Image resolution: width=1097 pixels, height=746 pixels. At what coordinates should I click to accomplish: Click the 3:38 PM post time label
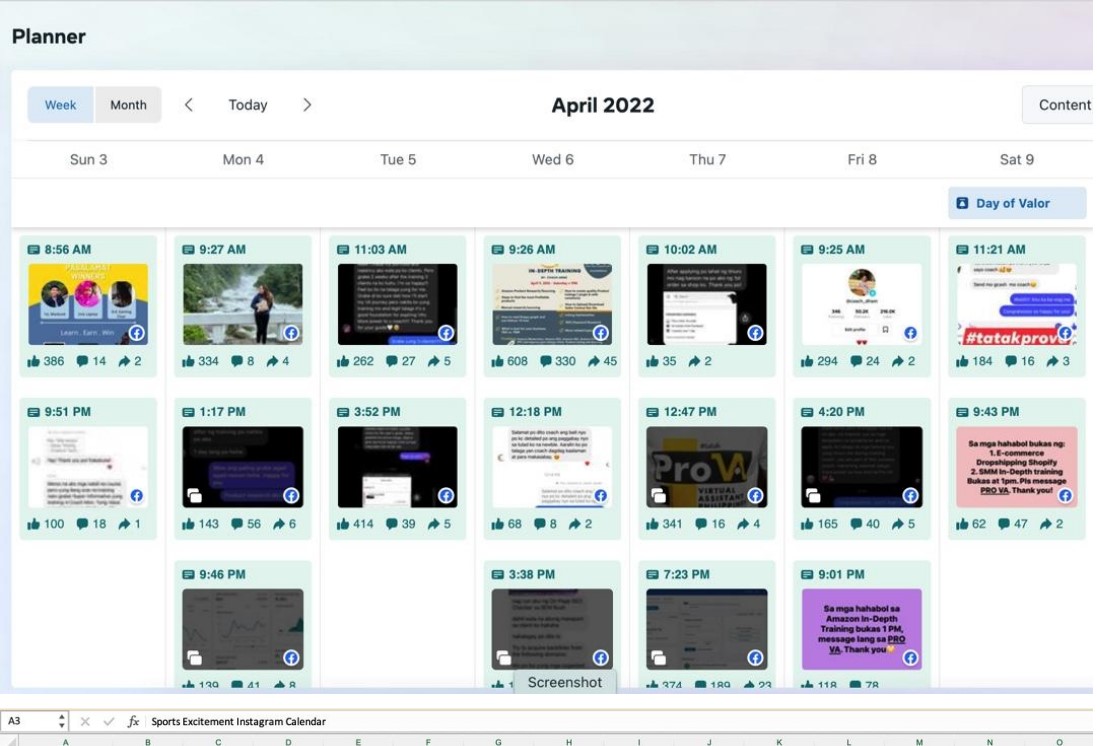pyautogui.click(x=532, y=575)
